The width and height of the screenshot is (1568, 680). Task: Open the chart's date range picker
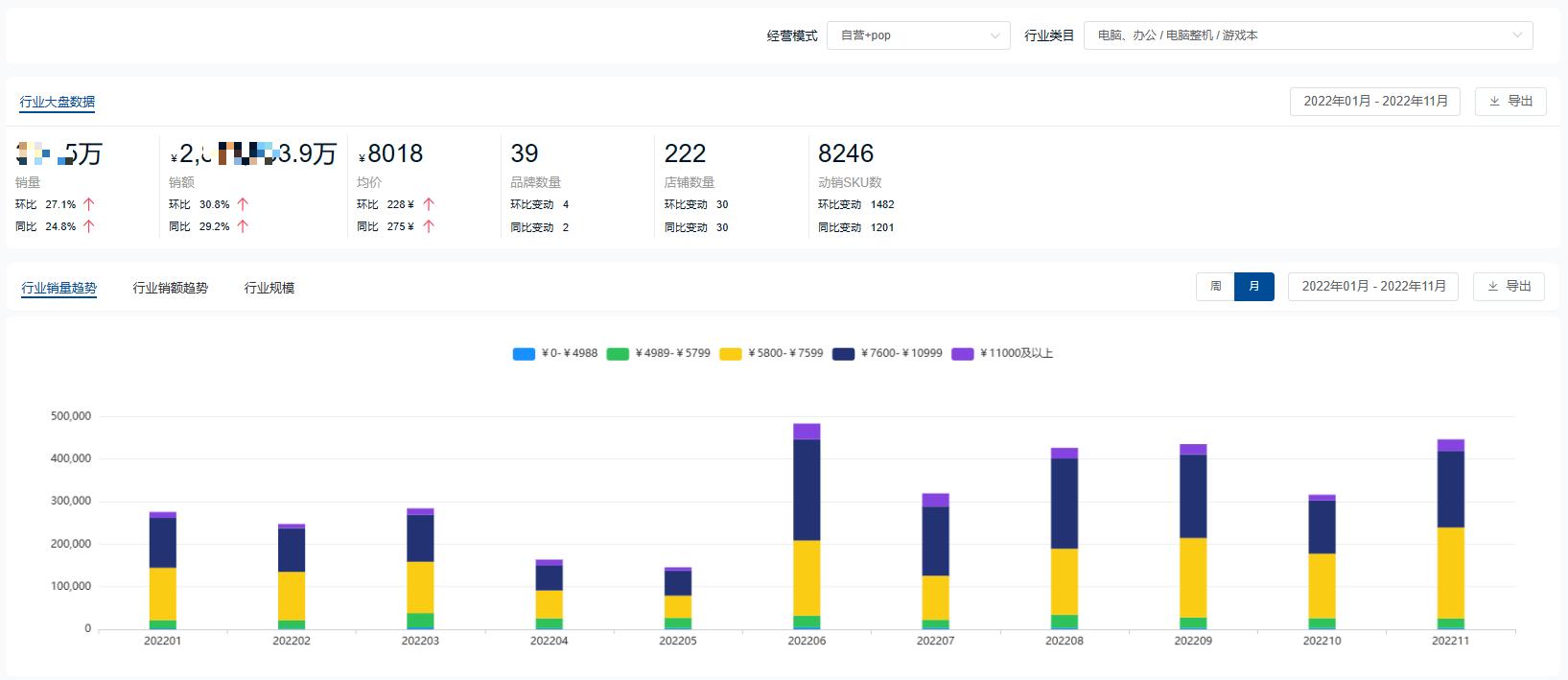tap(1373, 287)
